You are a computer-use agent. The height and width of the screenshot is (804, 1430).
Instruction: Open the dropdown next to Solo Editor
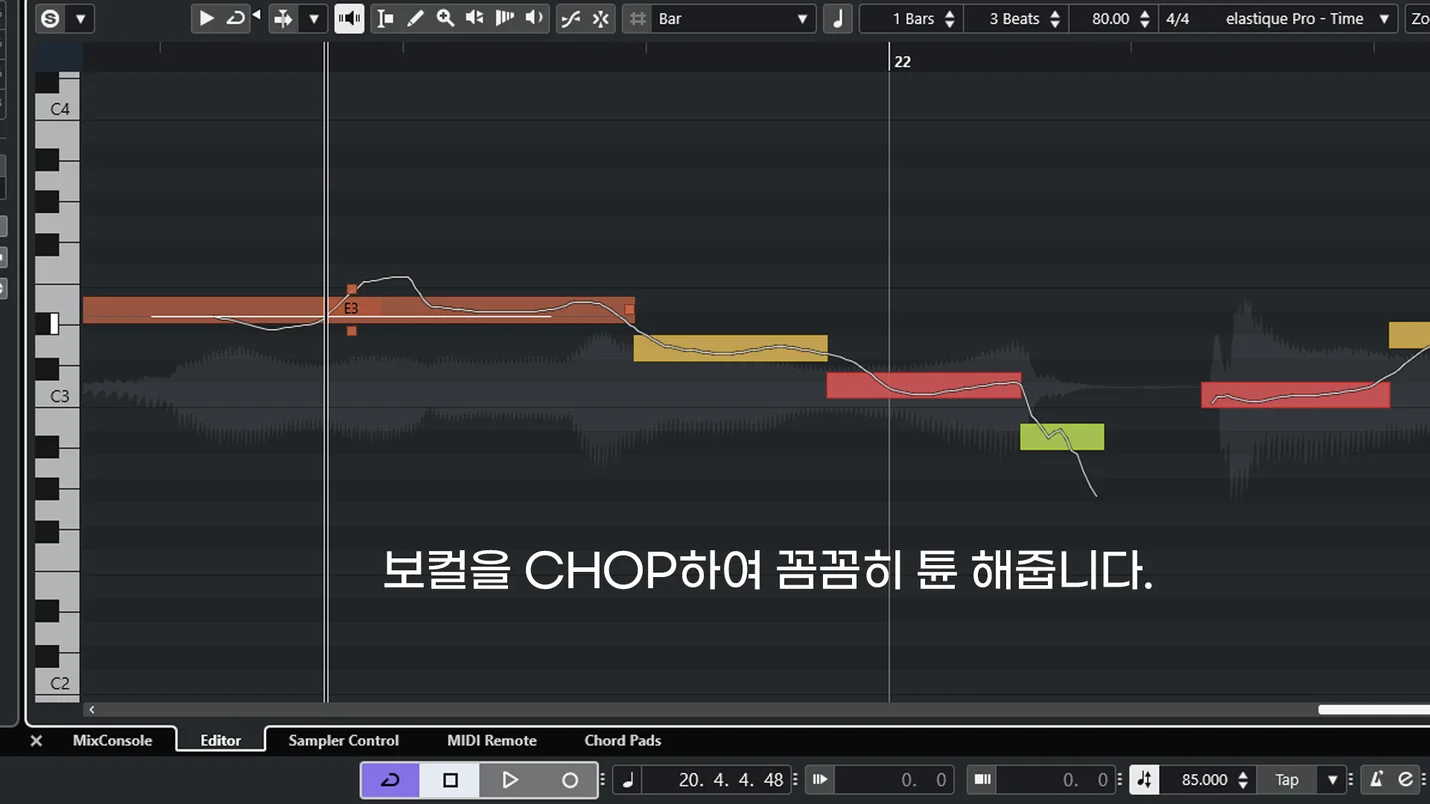click(80, 18)
